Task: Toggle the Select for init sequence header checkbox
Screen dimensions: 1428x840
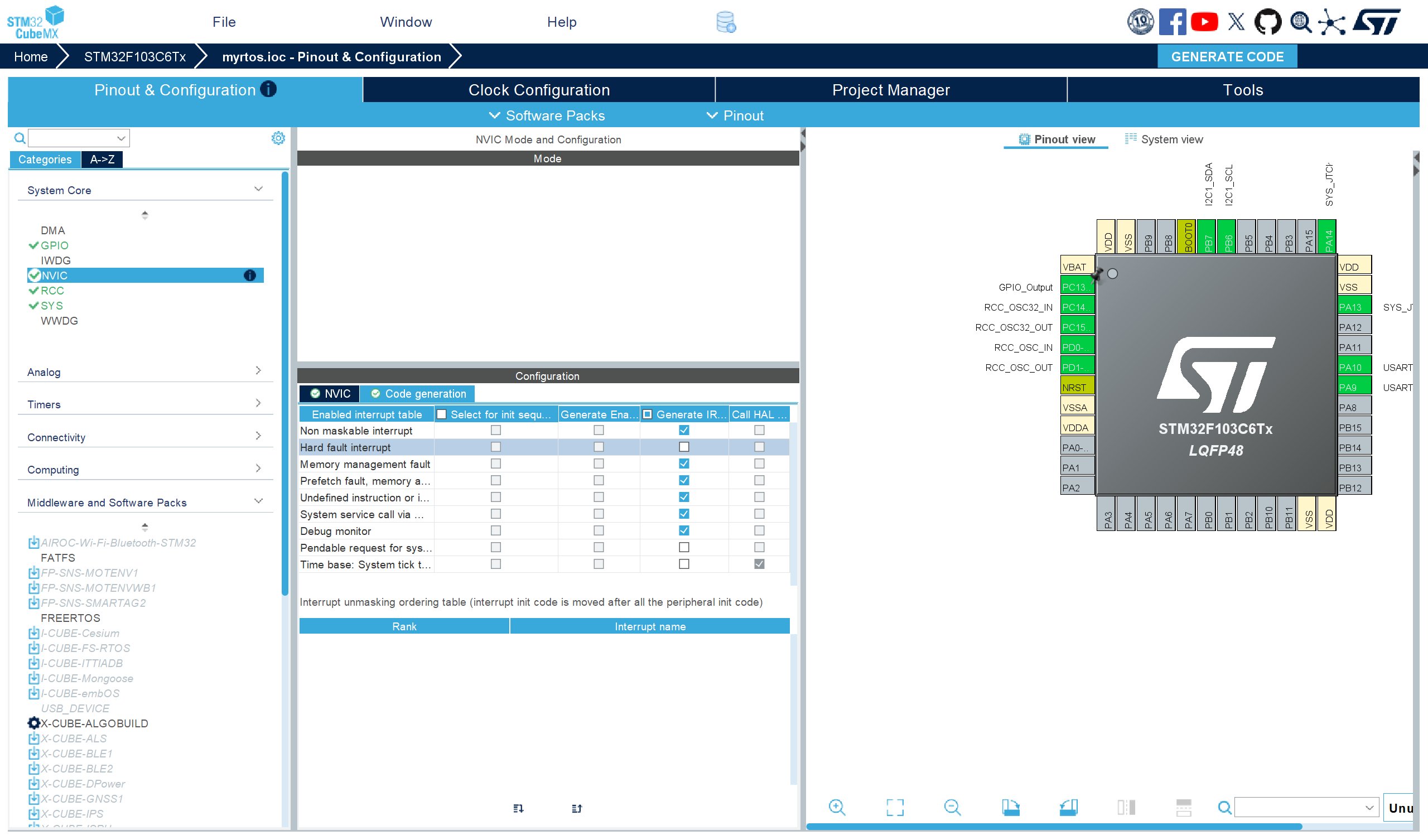Action: [441, 414]
